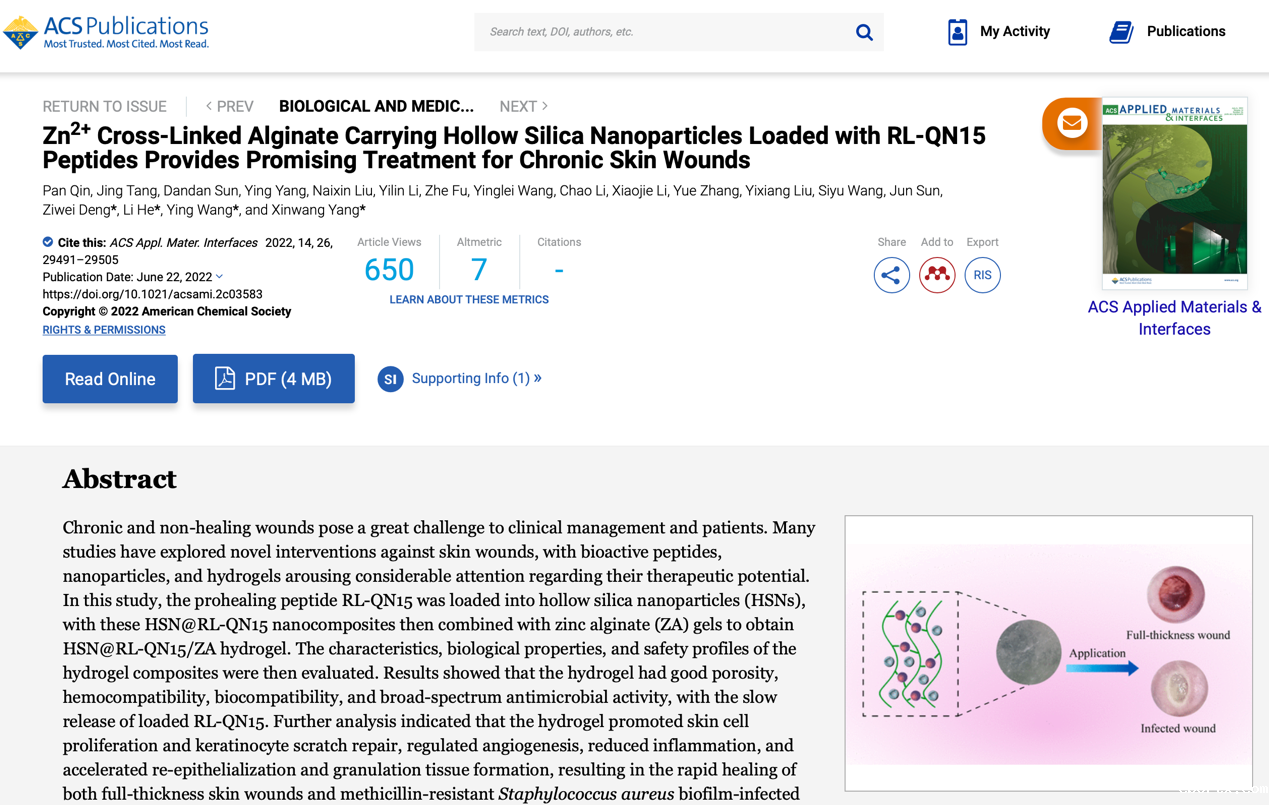Focus the search text input field
The width and height of the screenshot is (1269, 805).
(x=660, y=32)
